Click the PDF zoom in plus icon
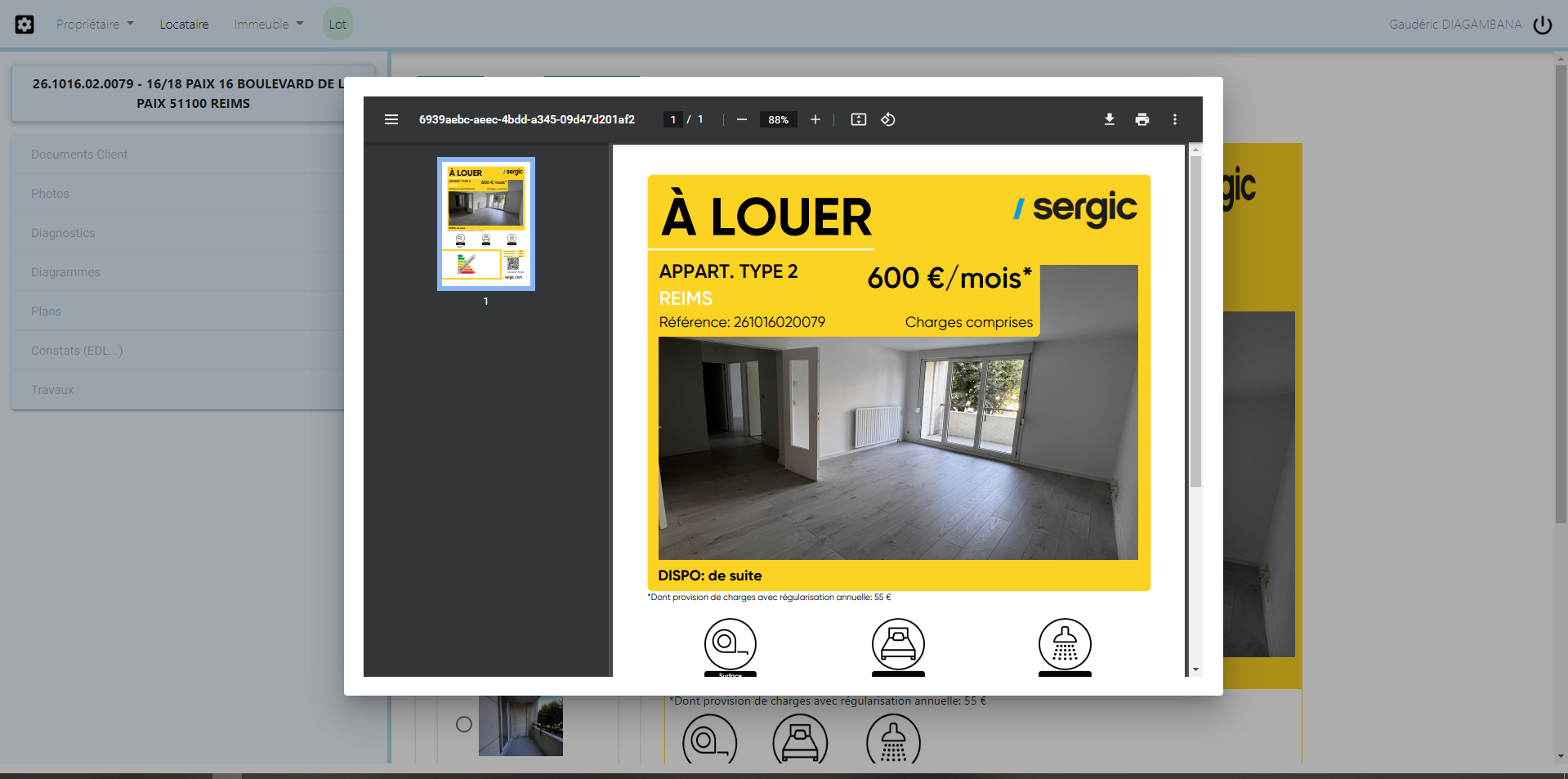 pyautogui.click(x=815, y=119)
